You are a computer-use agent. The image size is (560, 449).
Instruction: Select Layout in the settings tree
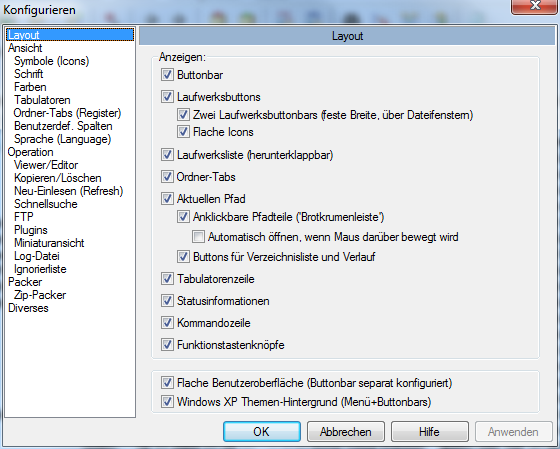70,35
